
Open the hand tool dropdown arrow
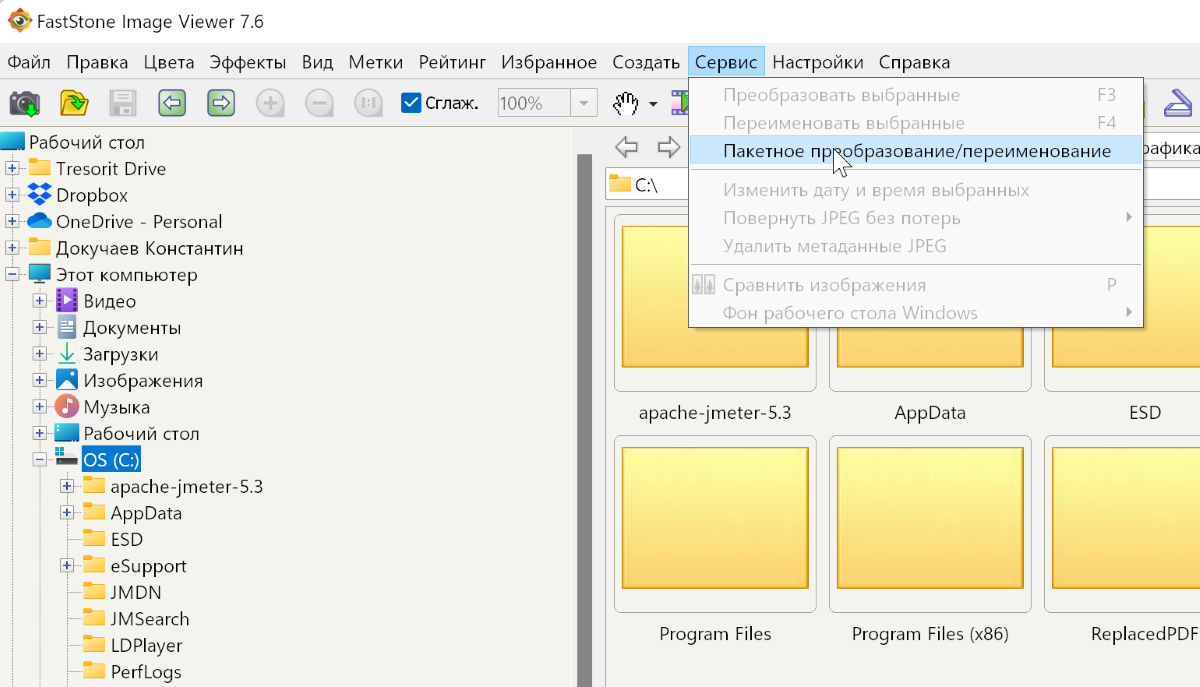[653, 104]
